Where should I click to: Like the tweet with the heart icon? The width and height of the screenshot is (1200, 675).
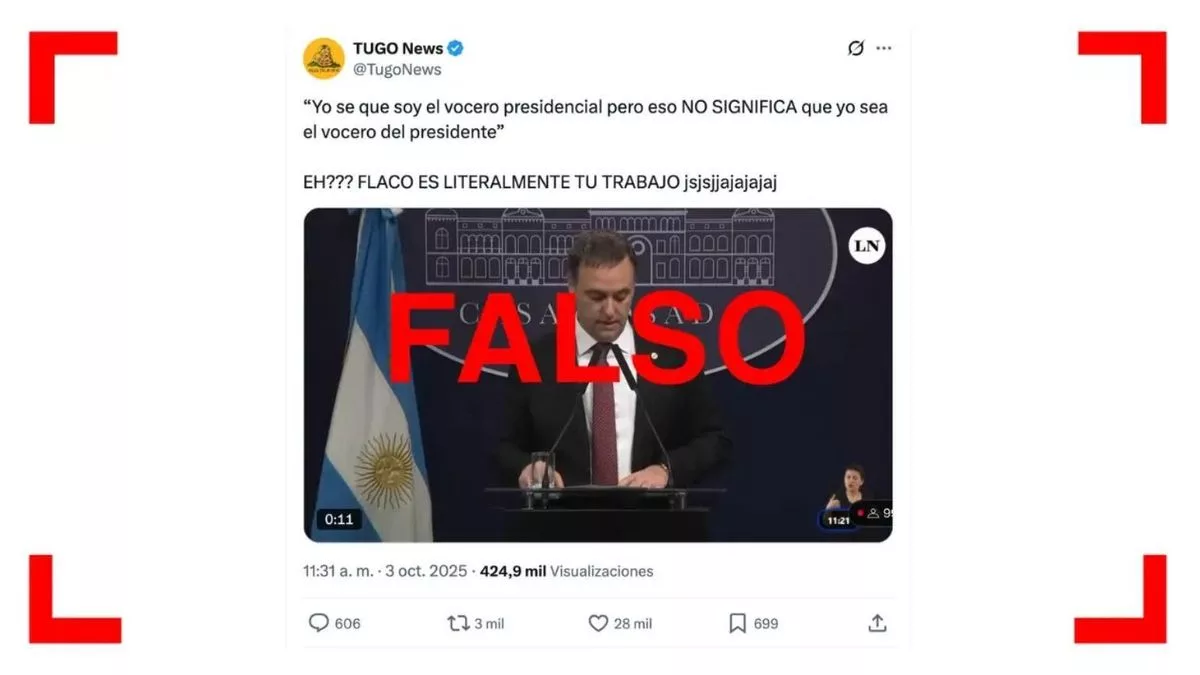pos(598,623)
